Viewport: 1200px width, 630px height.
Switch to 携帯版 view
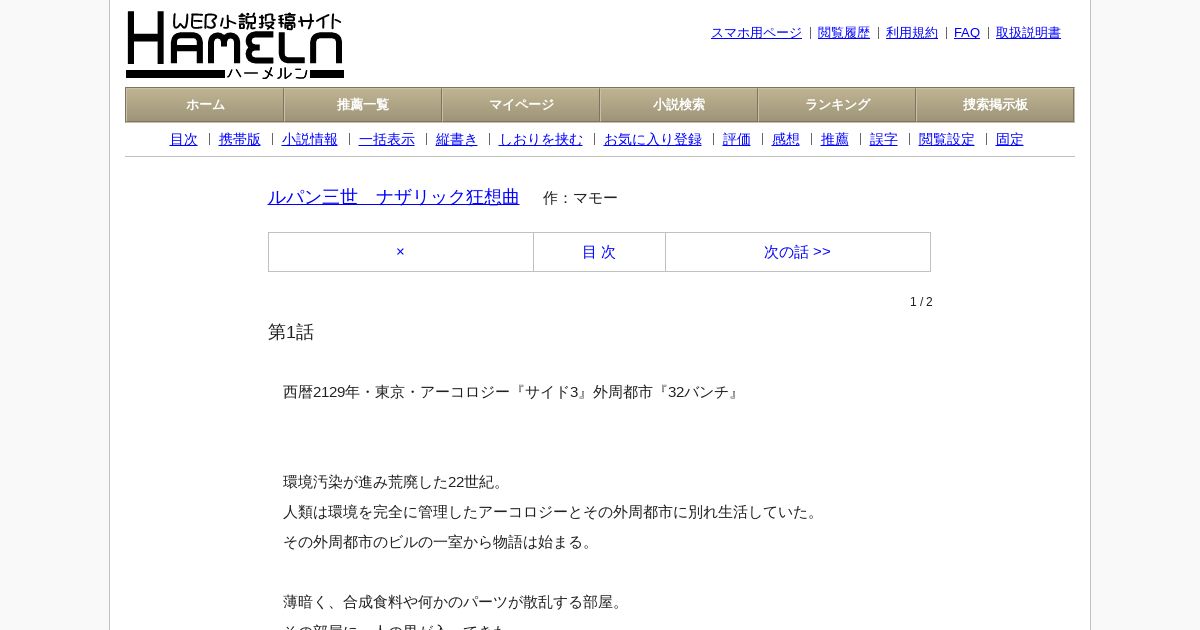coord(240,140)
